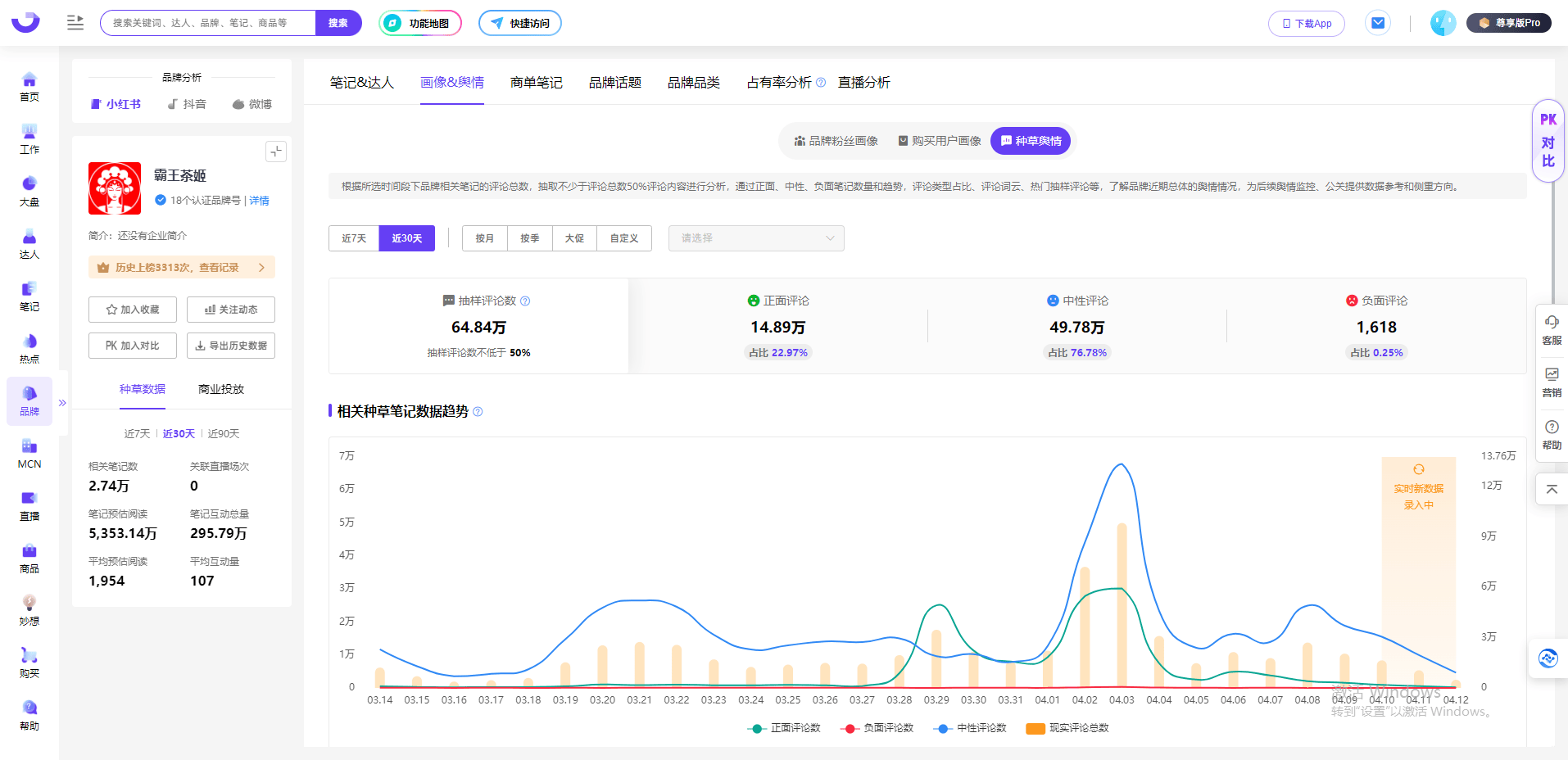Click help icon next to 占有率分析

coord(821,83)
